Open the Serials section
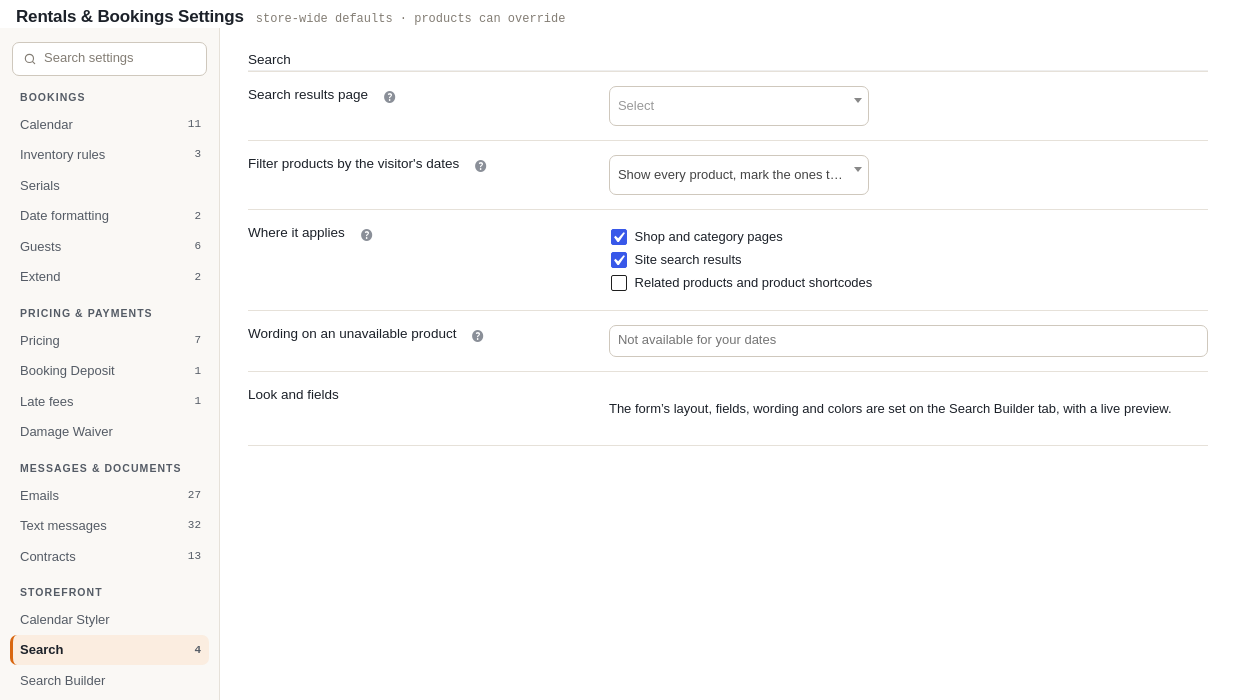 click(110, 186)
